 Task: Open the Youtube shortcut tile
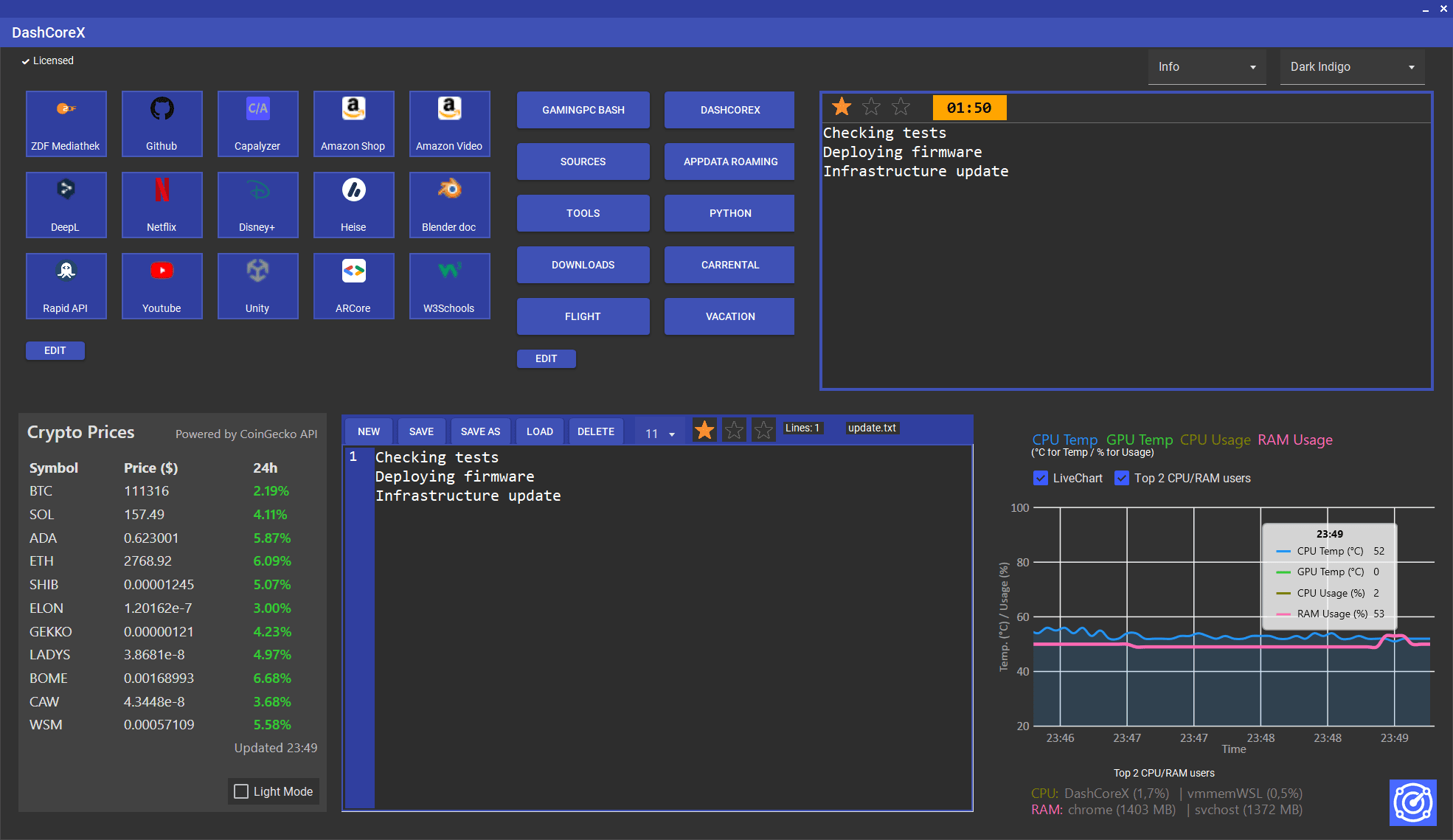click(x=162, y=286)
